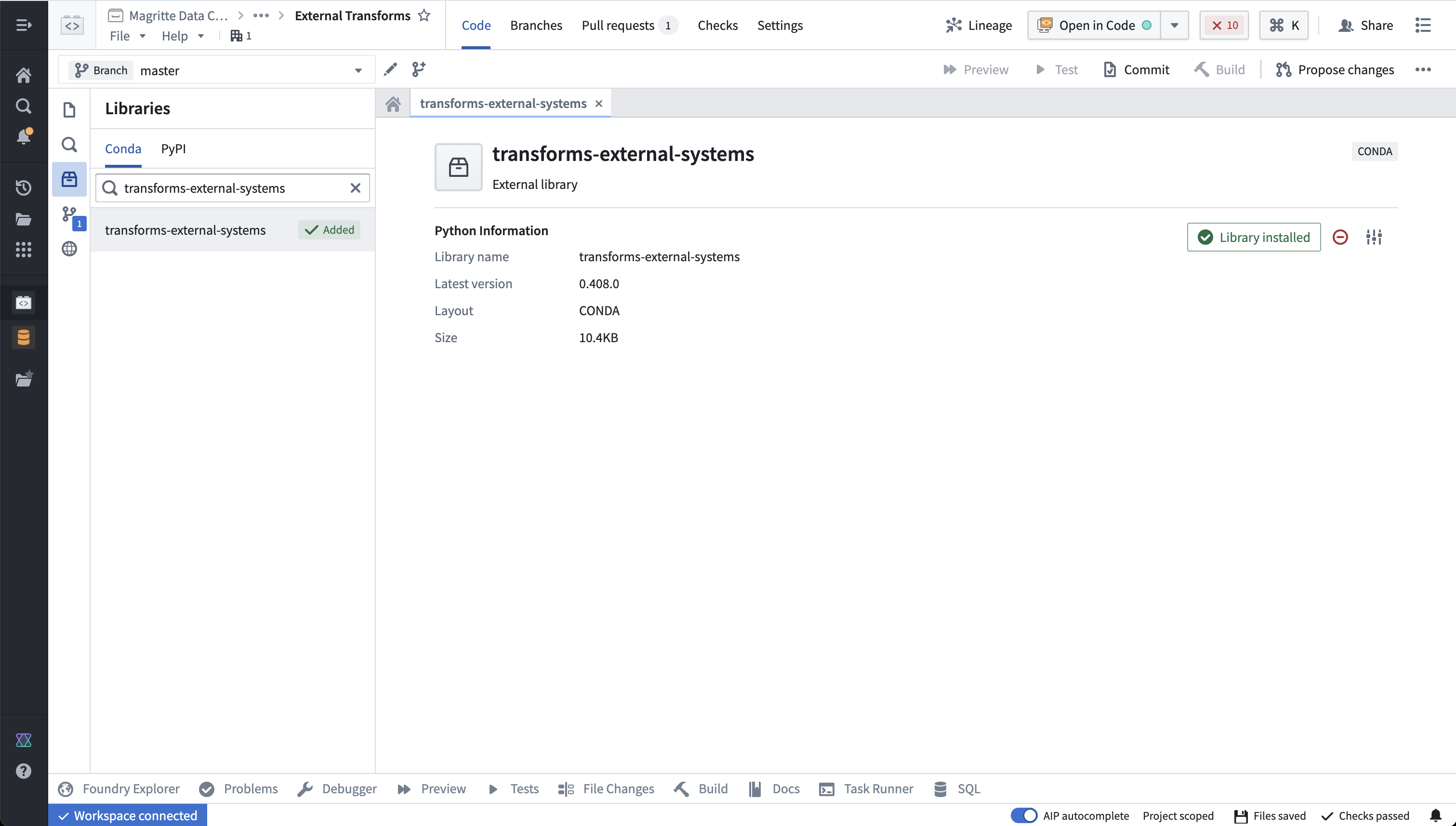Image resolution: width=1456 pixels, height=826 pixels.
Task: Open the File Changes bottom panel
Action: [x=606, y=788]
